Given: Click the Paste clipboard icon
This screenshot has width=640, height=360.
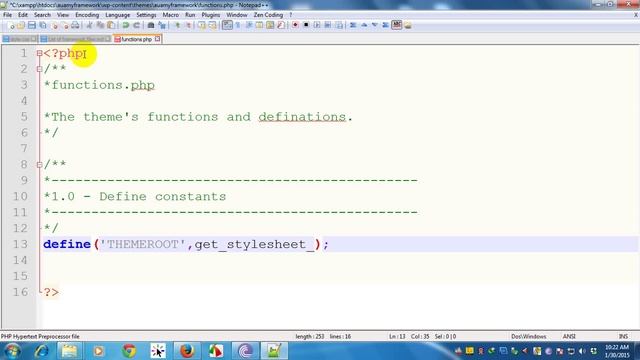Looking at the screenshot, I should point(111,25).
